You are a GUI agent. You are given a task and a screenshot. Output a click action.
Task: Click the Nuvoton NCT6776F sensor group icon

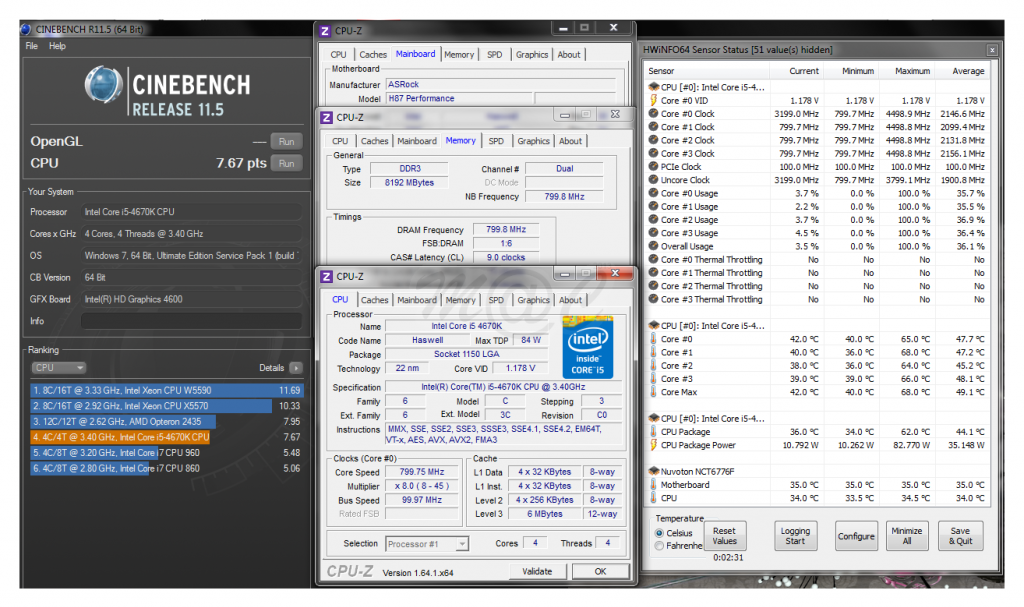click(653, 471)
